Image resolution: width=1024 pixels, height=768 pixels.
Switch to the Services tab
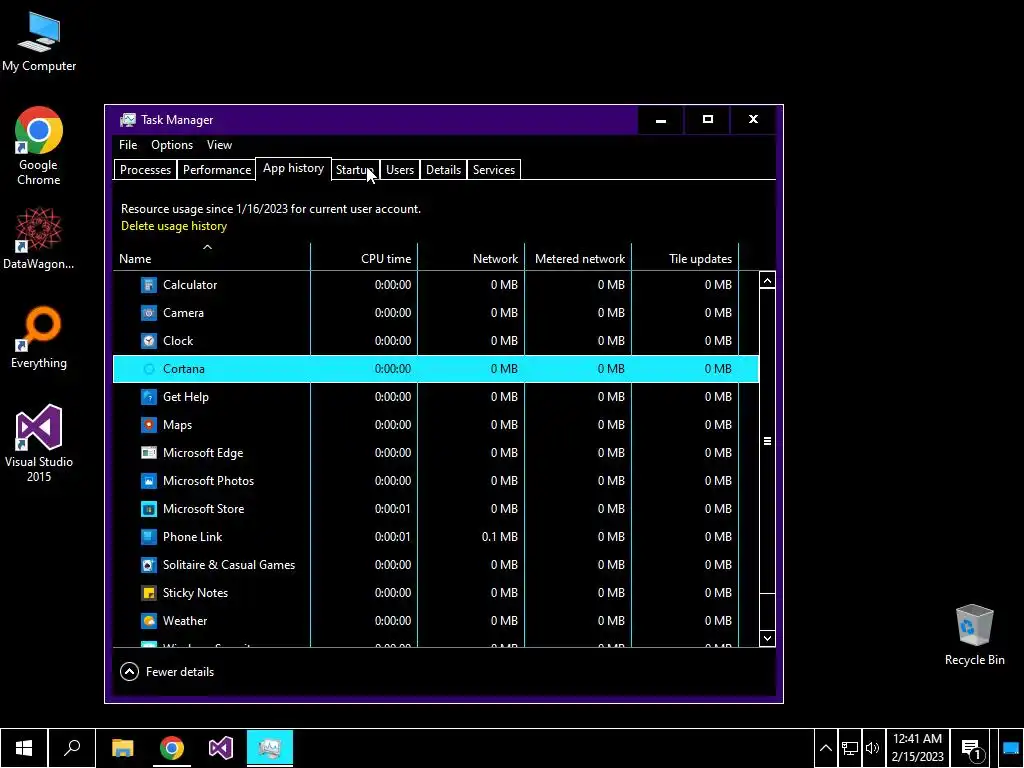494,170
